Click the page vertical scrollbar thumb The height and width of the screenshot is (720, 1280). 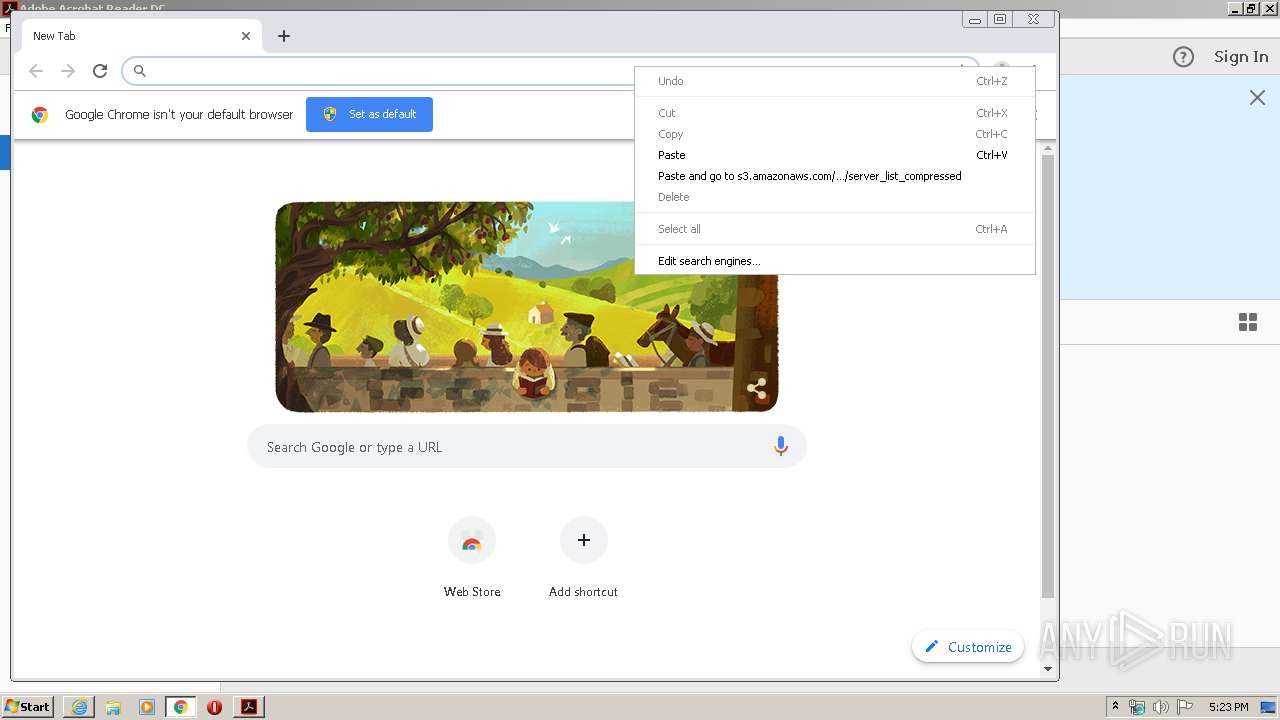[x=1048, y=376]
